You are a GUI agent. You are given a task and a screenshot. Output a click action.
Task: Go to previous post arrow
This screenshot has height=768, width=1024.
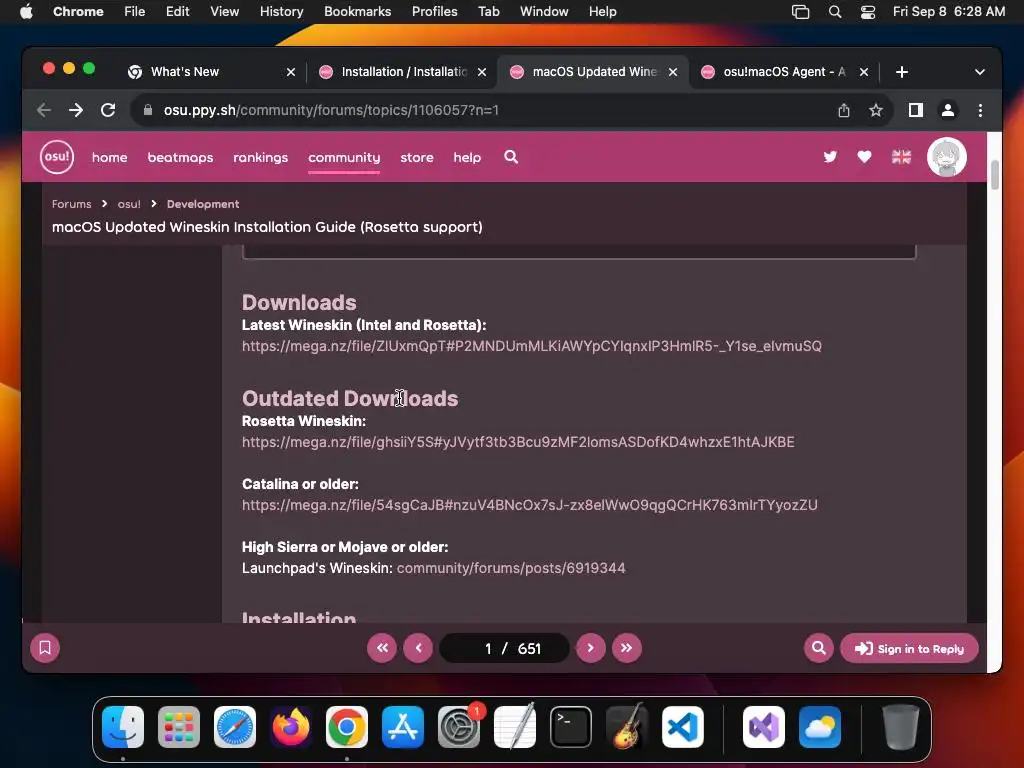click(419, 648)
